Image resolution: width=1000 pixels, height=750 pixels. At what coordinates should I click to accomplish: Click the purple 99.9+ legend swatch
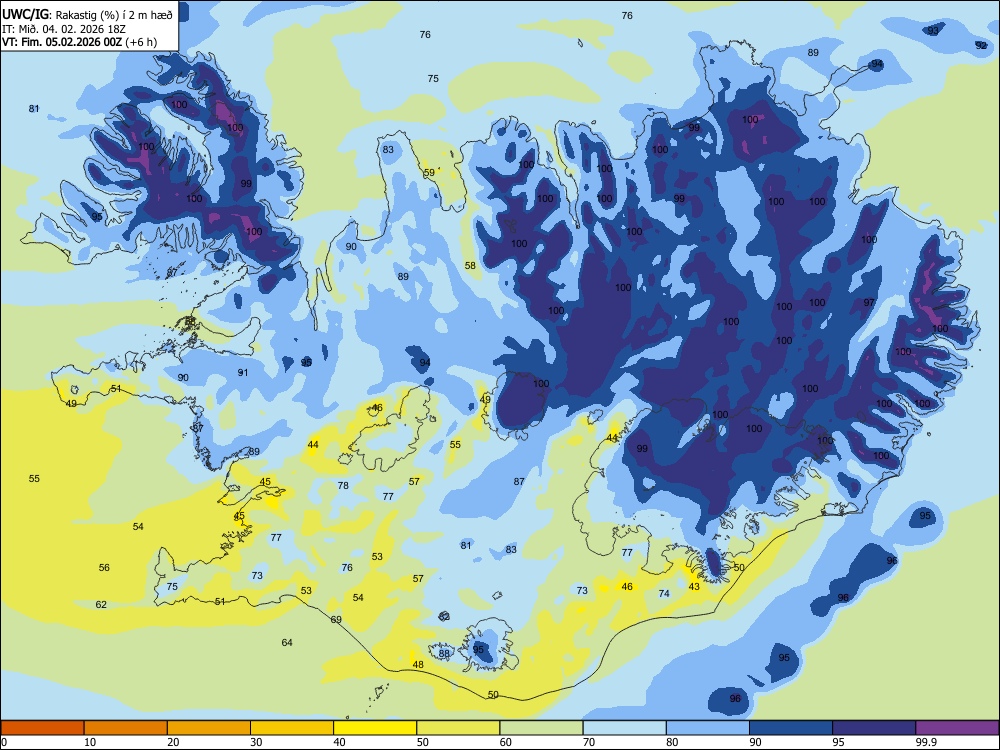957,728
